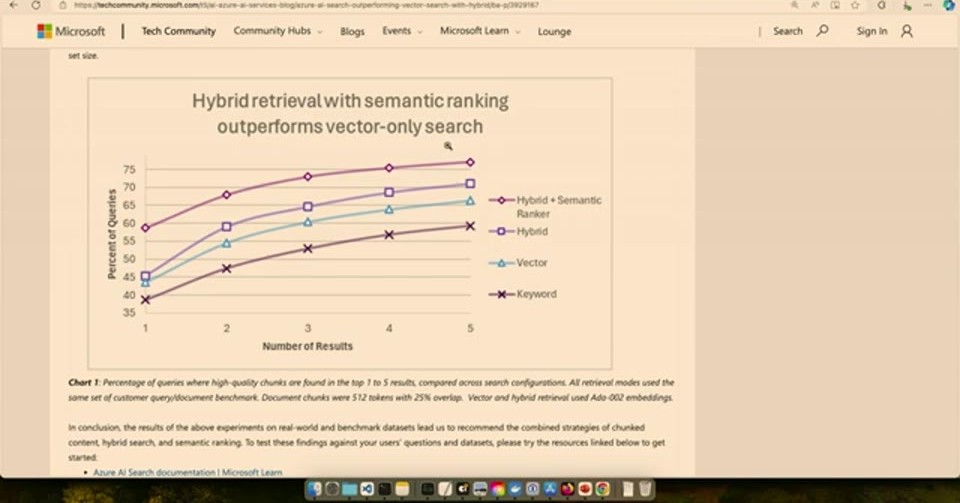Reload the page with refresh icon
The height and width of the screenshot is (503, 960).
36,5
